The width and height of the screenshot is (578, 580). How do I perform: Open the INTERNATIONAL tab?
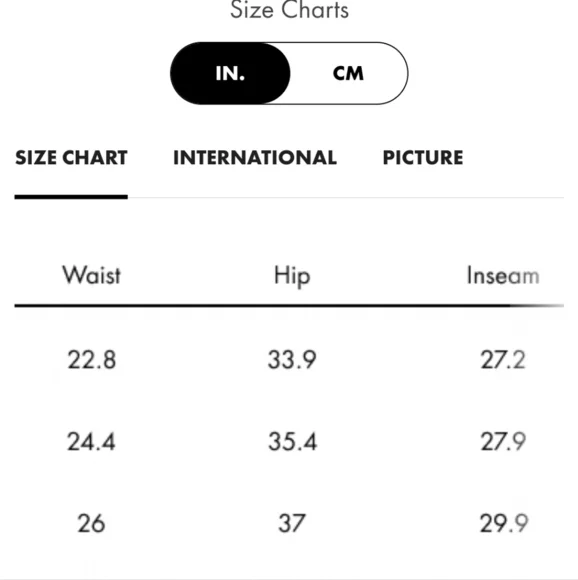(255, 158)
